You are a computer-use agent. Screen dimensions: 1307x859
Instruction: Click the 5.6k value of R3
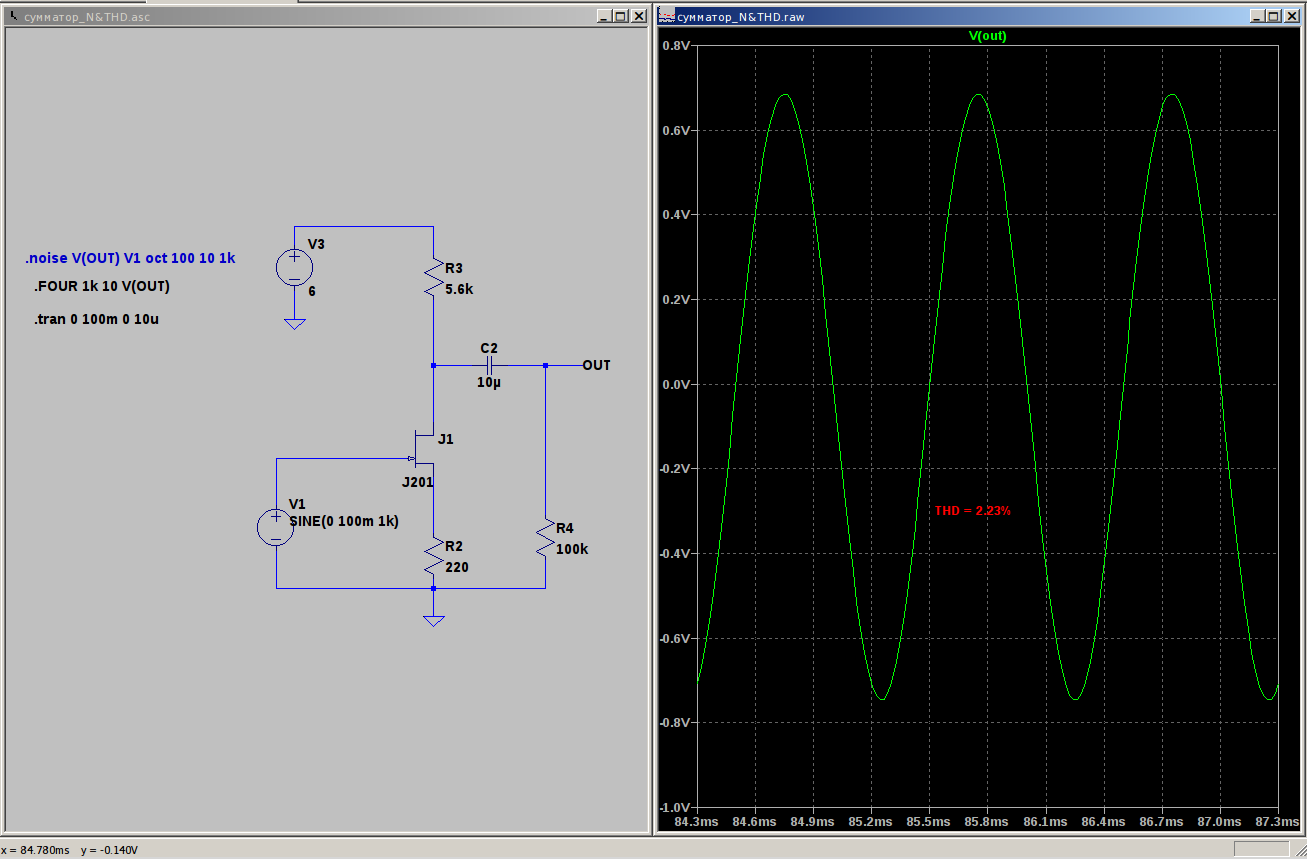pyautogui.click(x=459, y=288)
